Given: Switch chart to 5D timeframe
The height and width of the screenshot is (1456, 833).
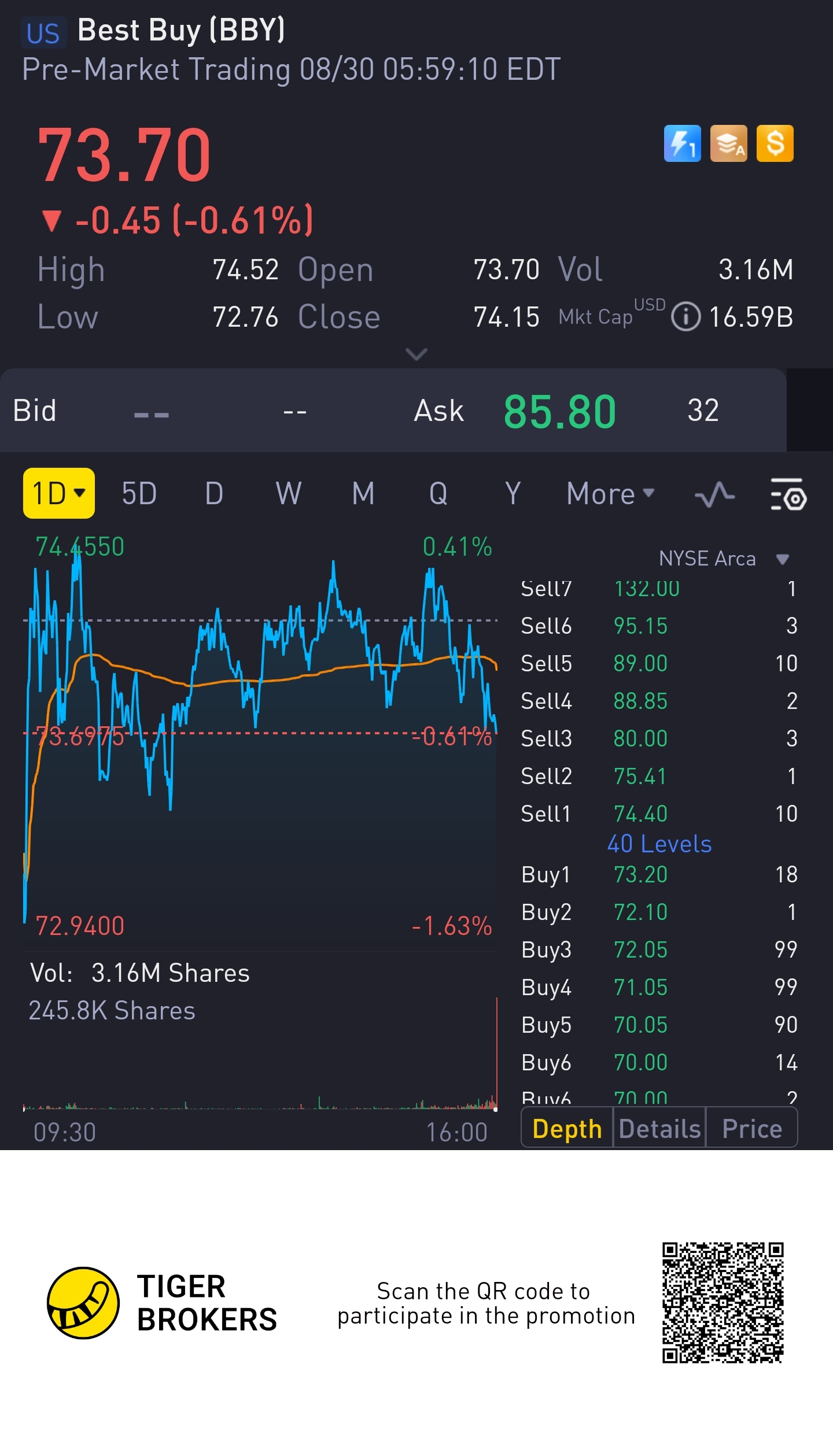Looking at the screenshot, I should point(139,494).
